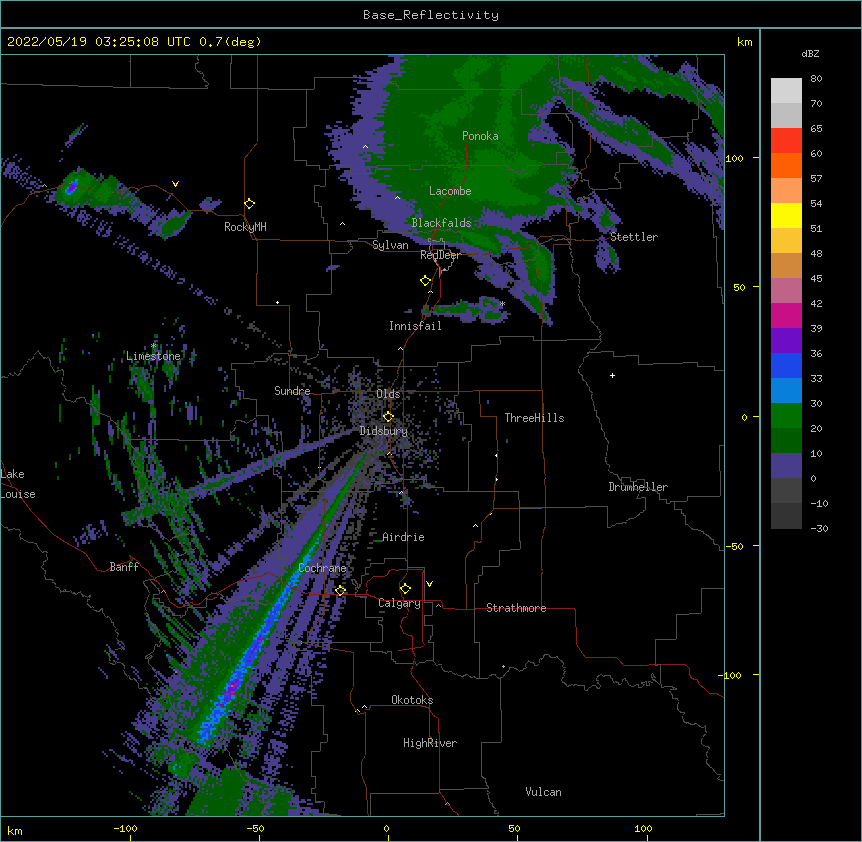Click the Calgary city label

399,603
